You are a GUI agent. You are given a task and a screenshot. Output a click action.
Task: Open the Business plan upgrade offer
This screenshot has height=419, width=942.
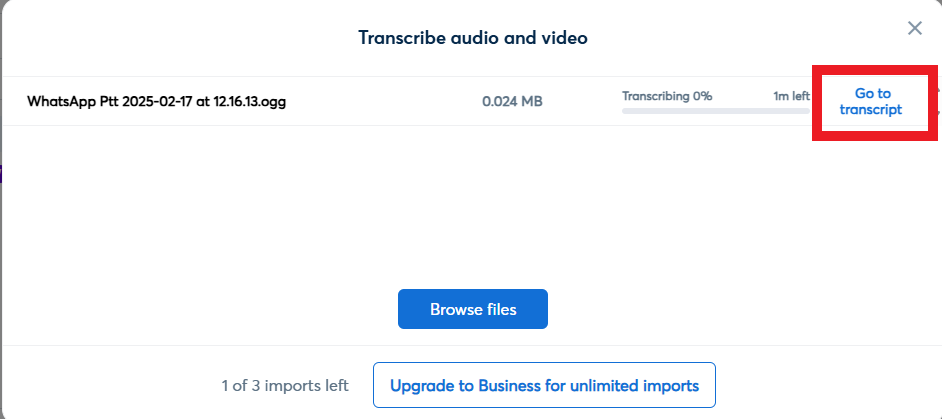pos(544,385)
